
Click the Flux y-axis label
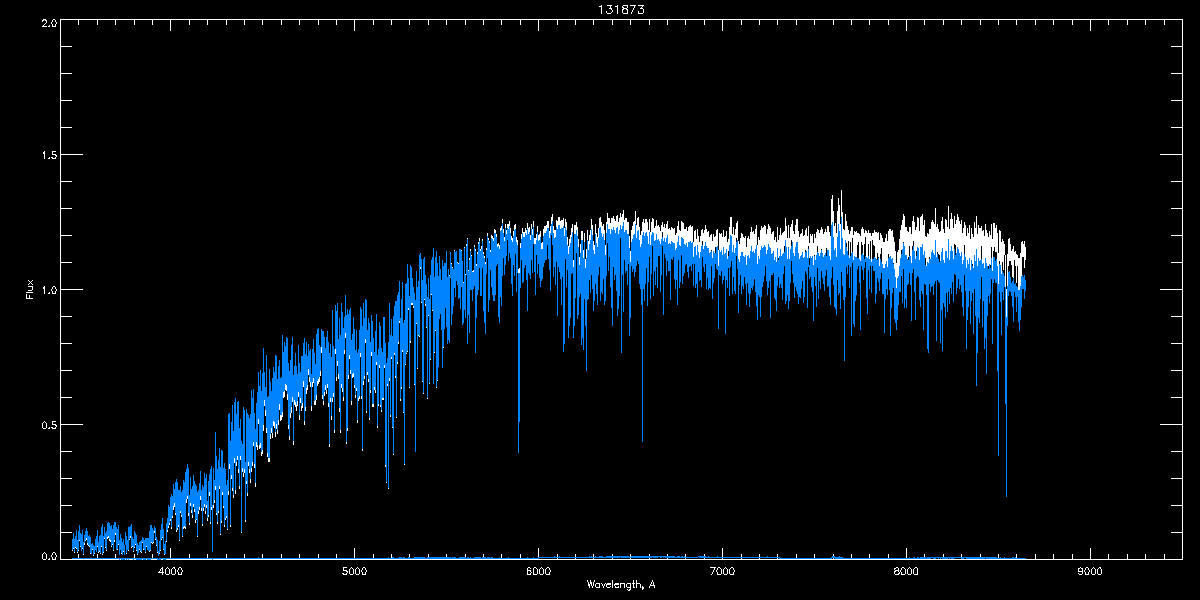pos(30,289)
